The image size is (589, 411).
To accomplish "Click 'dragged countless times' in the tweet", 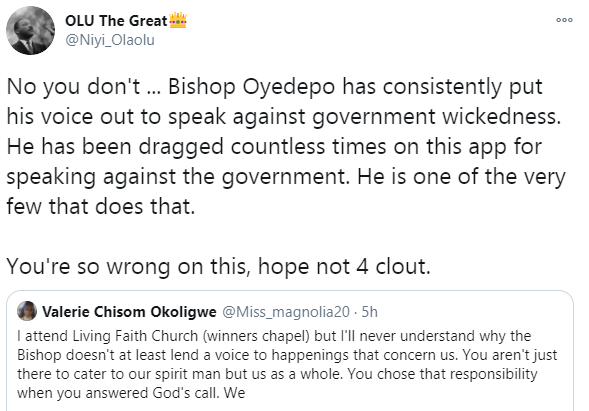I will [262, 147].
